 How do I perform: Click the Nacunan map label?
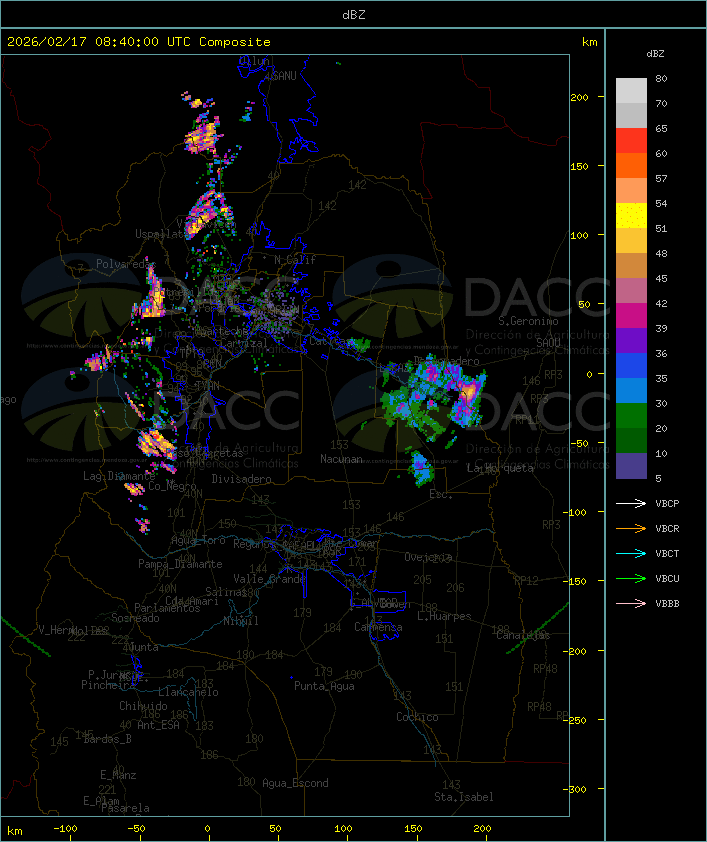click(341, 459)
